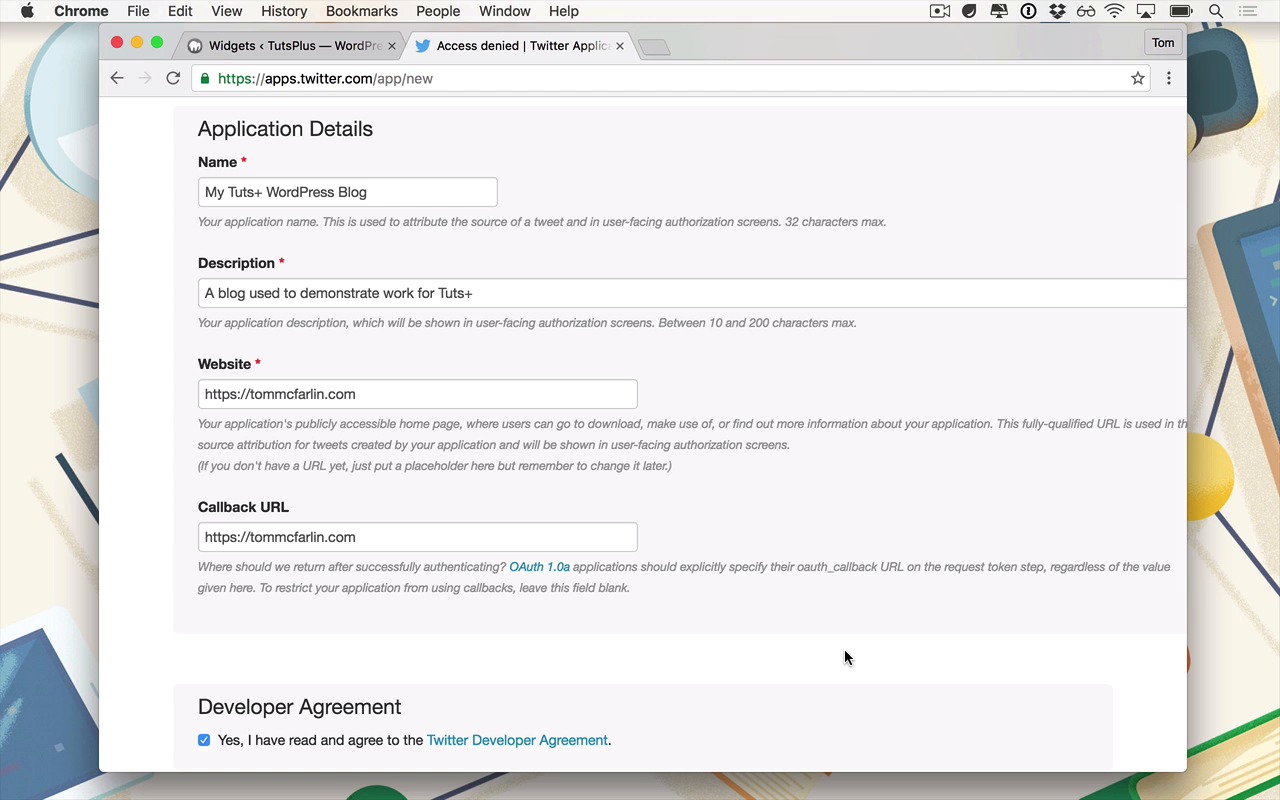Screen dimensions: 1280x800
Task: Open the AirPlay display menu
Action: (1146, 11)
